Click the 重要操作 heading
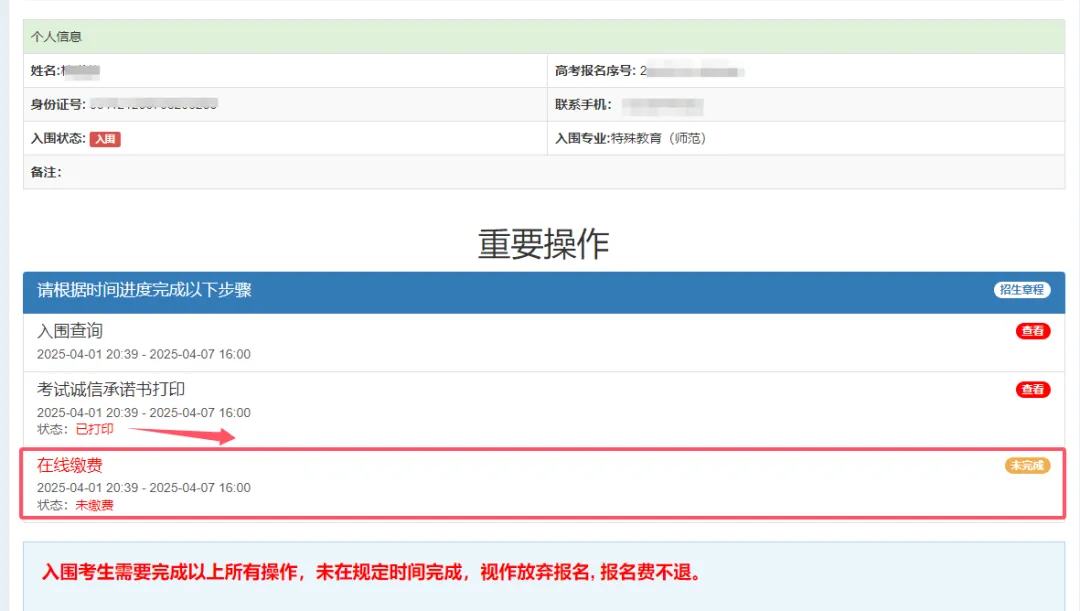Screen dimensions: 1080x611 pyautogui.click(x=543, y=244)
